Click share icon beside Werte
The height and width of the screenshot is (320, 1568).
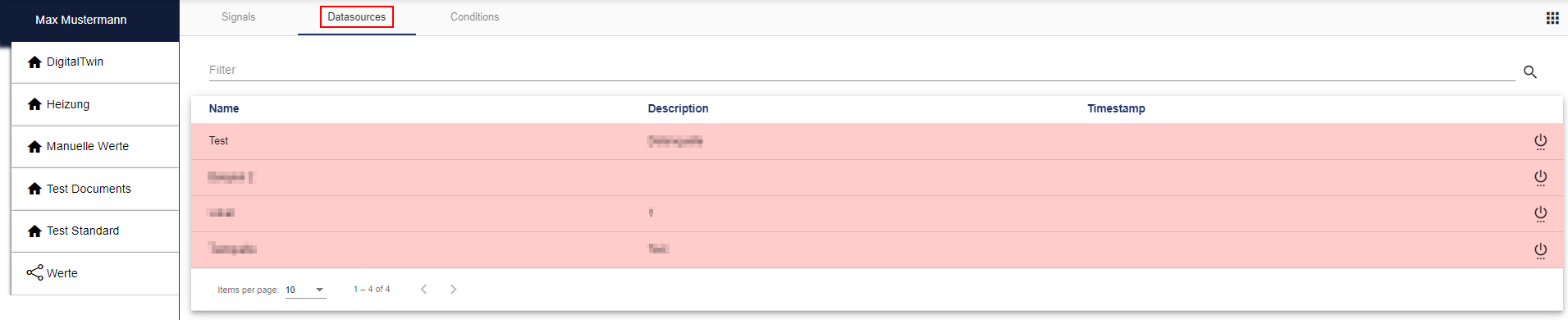pos(34,272)
